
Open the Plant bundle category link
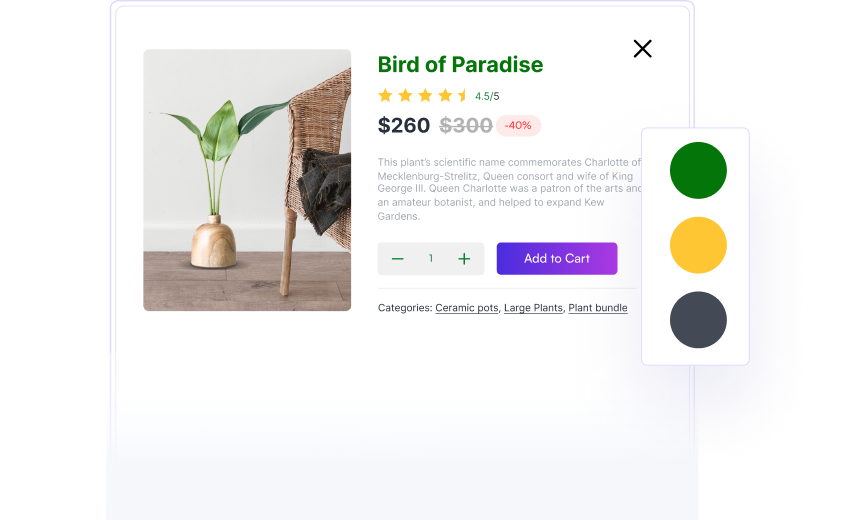click(598, 308)
